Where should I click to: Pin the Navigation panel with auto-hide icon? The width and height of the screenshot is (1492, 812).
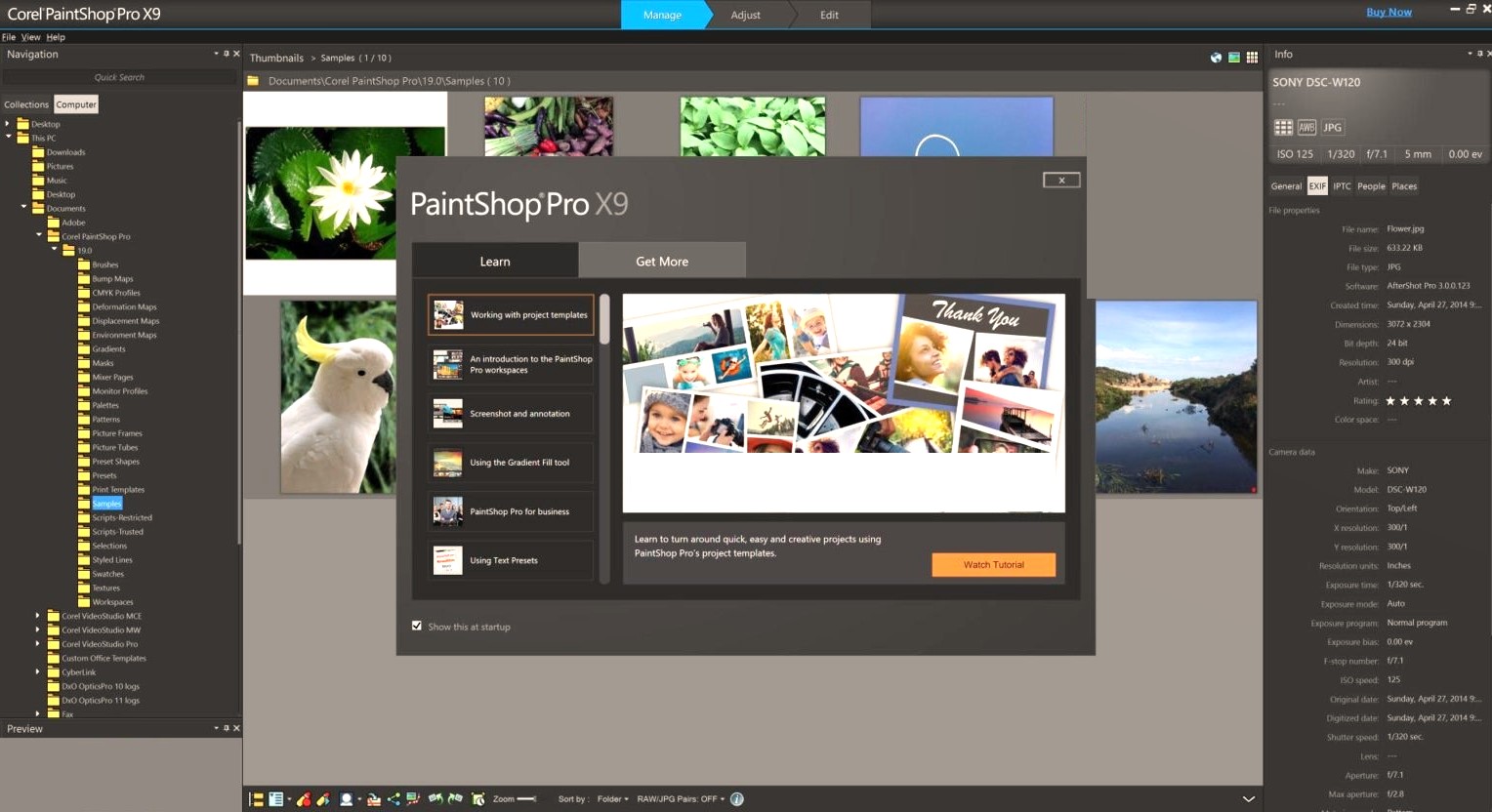pyautogui.click(x=227, y=54)
